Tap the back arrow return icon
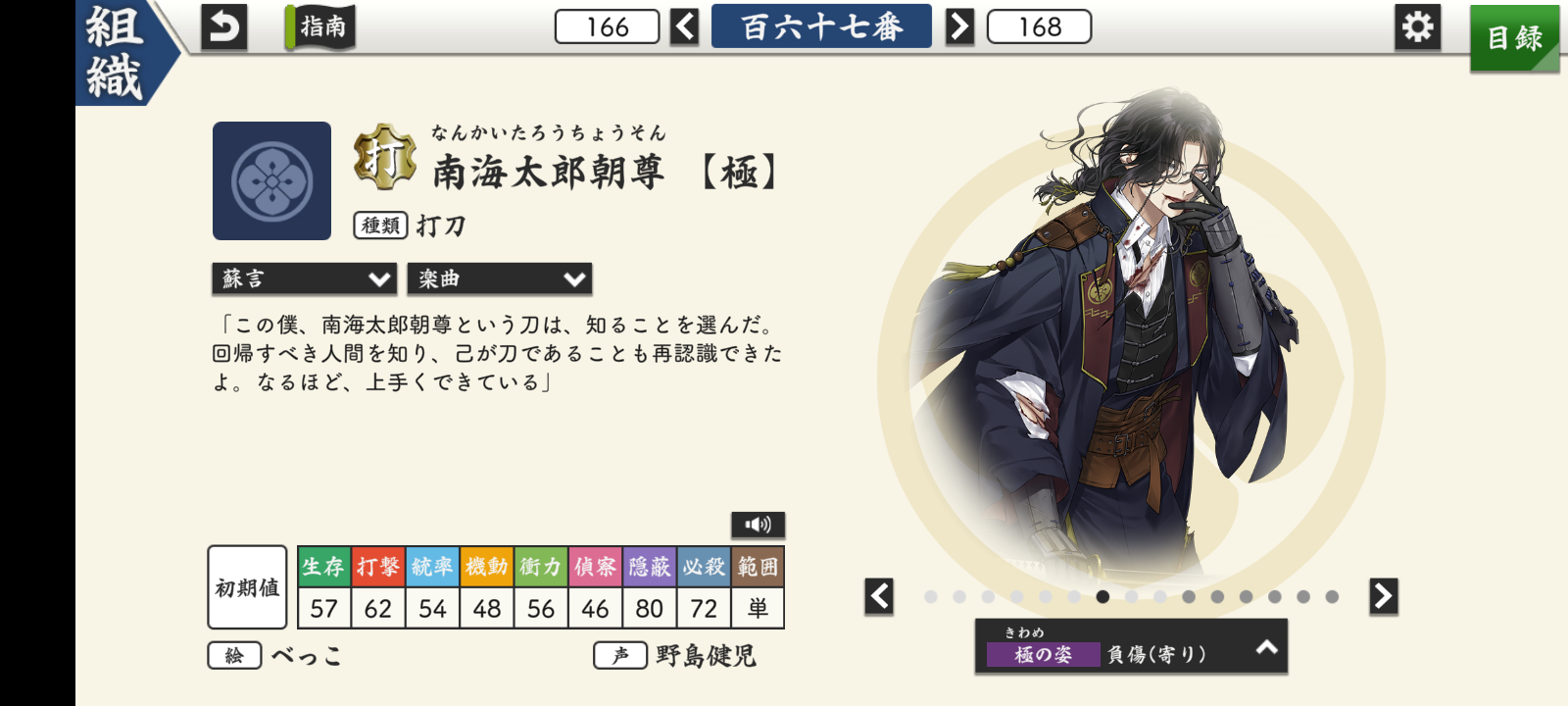The image size is (1568, 706). coord(223,27)
